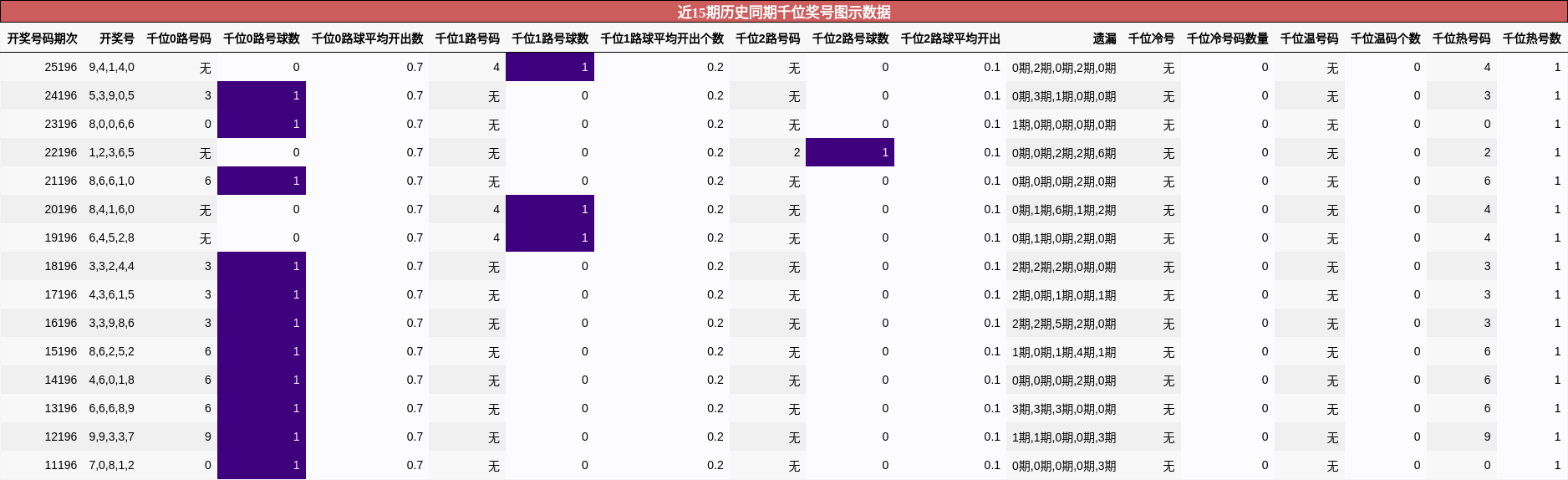The image size is (1568, 480).
Task: Select period cell 25196
Action: click(61, 67)
